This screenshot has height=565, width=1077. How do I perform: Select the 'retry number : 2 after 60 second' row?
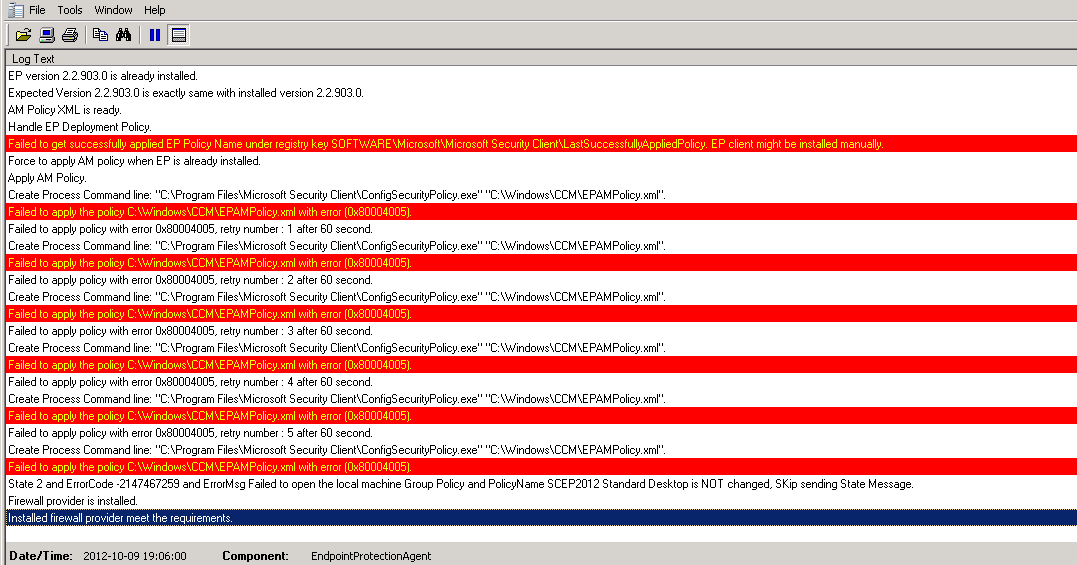point(541,279)
